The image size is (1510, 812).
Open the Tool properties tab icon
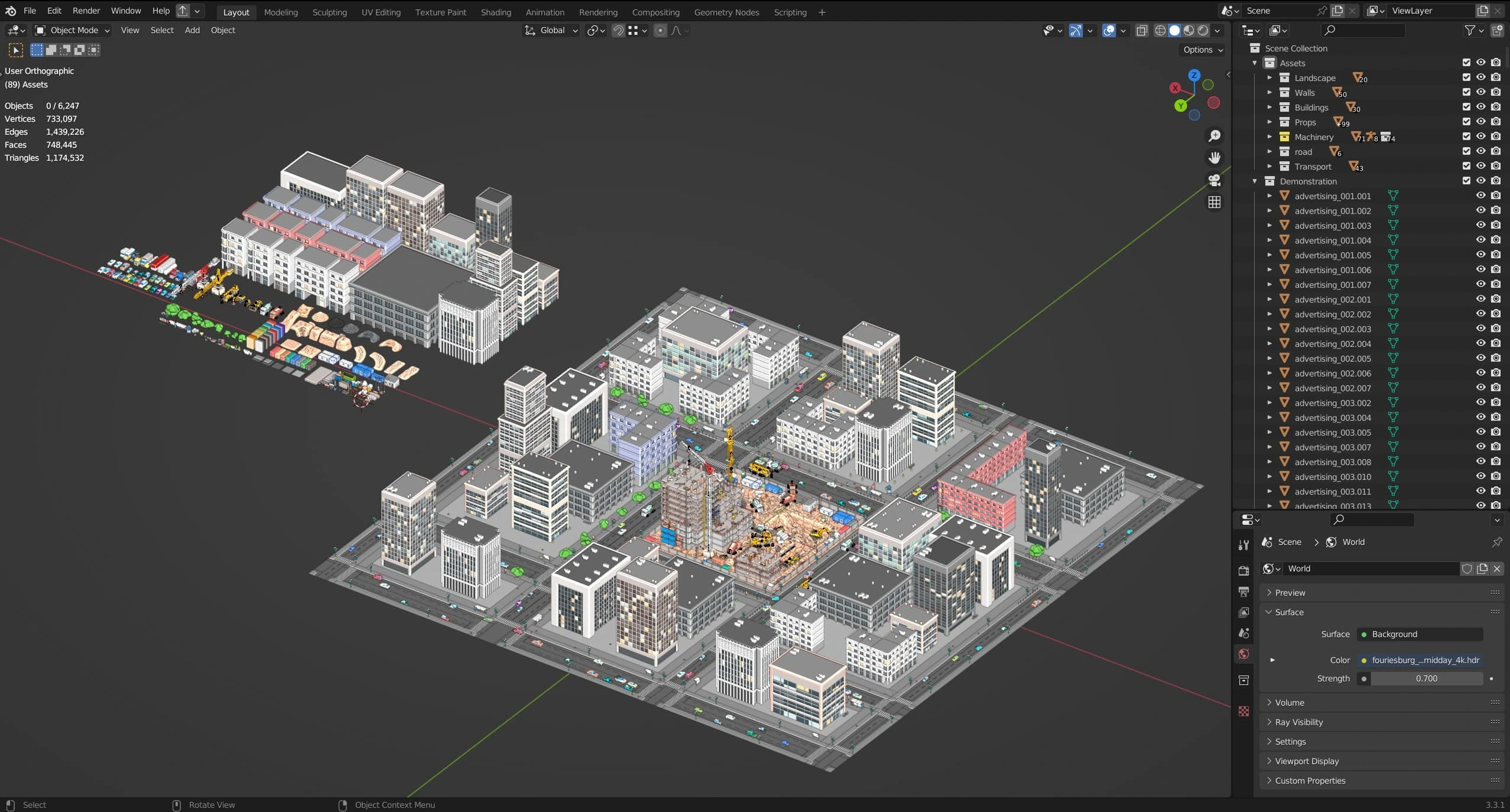pyautogui.click(x=1243, y=545)
